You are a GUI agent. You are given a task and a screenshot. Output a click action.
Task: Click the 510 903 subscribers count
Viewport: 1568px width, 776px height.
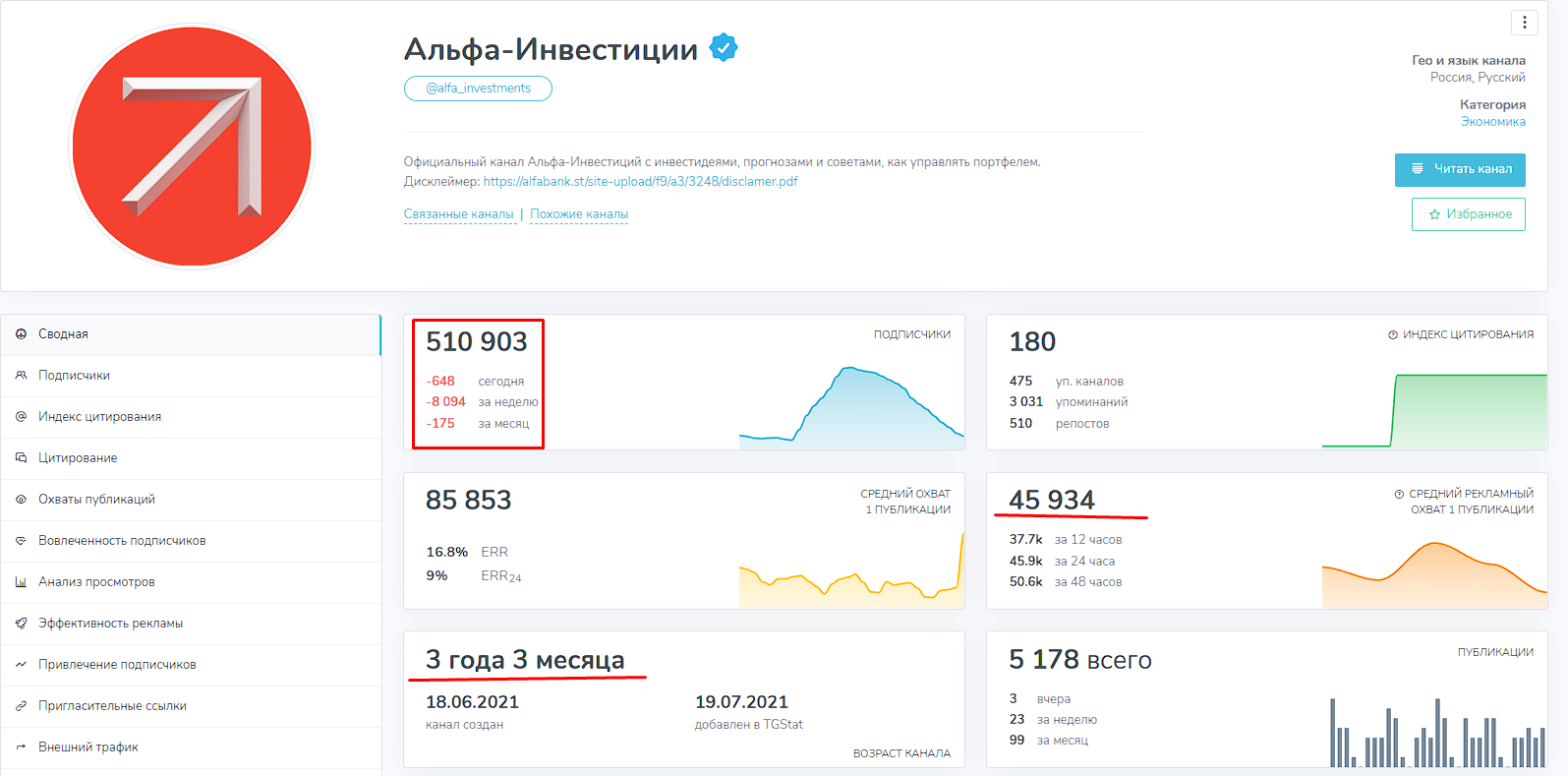(477, 342)
